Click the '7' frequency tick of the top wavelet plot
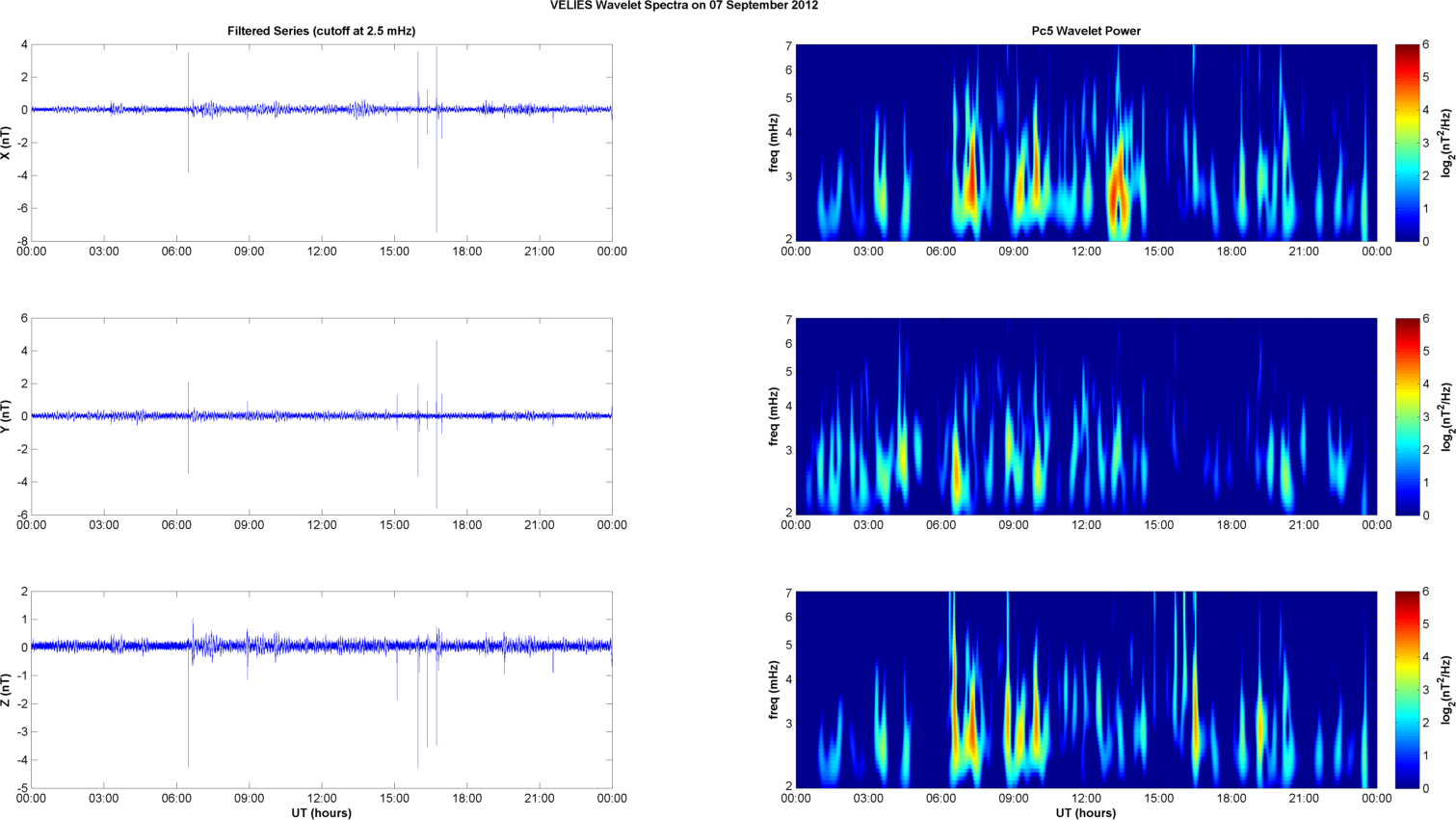This screenshot has height=820, width=1456. pos(788,45)
